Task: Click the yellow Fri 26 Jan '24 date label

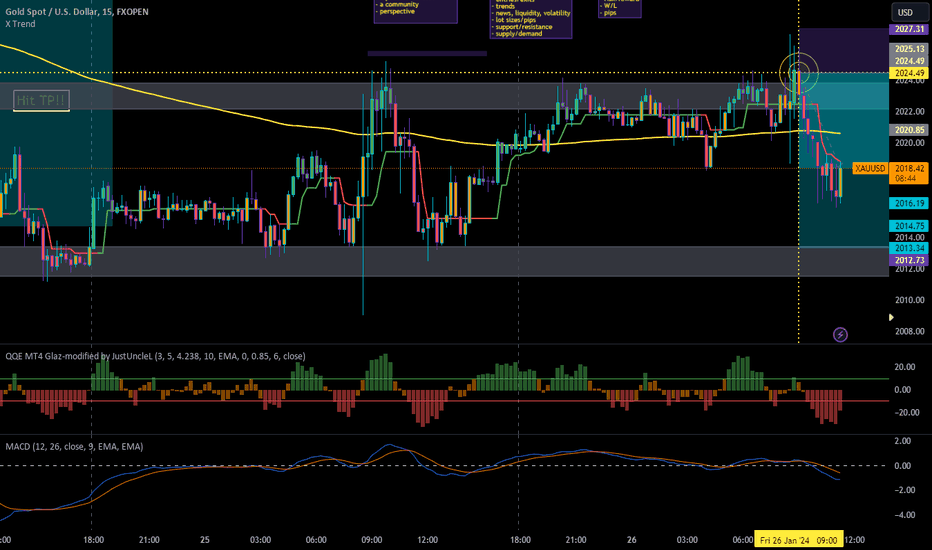Action: click(798, 540)
